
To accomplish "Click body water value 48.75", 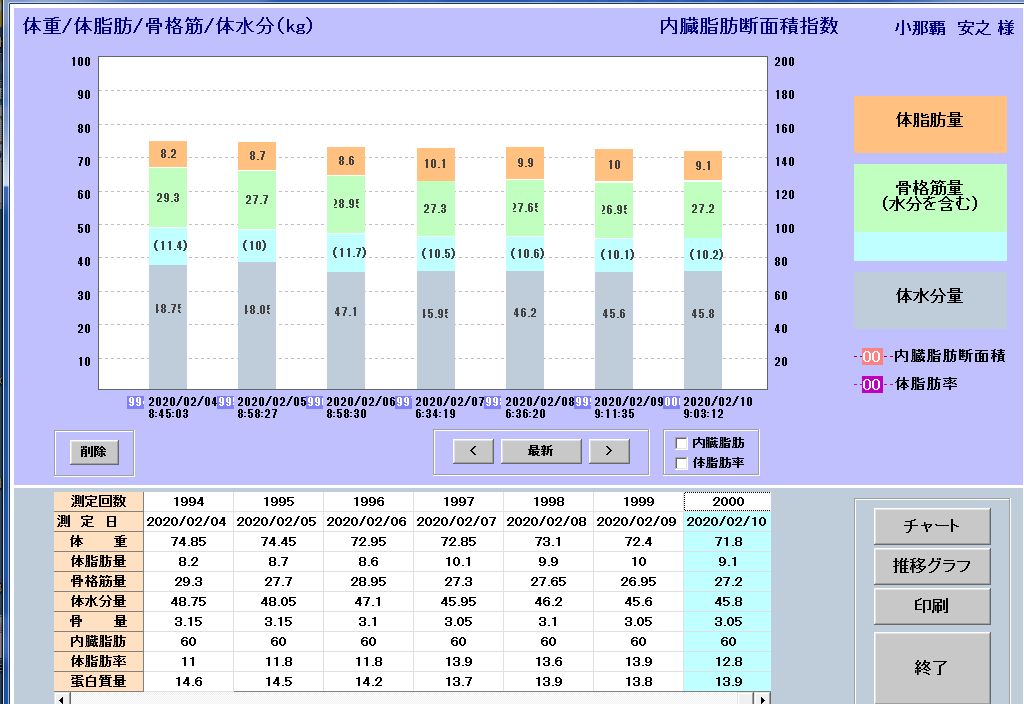I will pyautogui.click(x=189, y=601).
